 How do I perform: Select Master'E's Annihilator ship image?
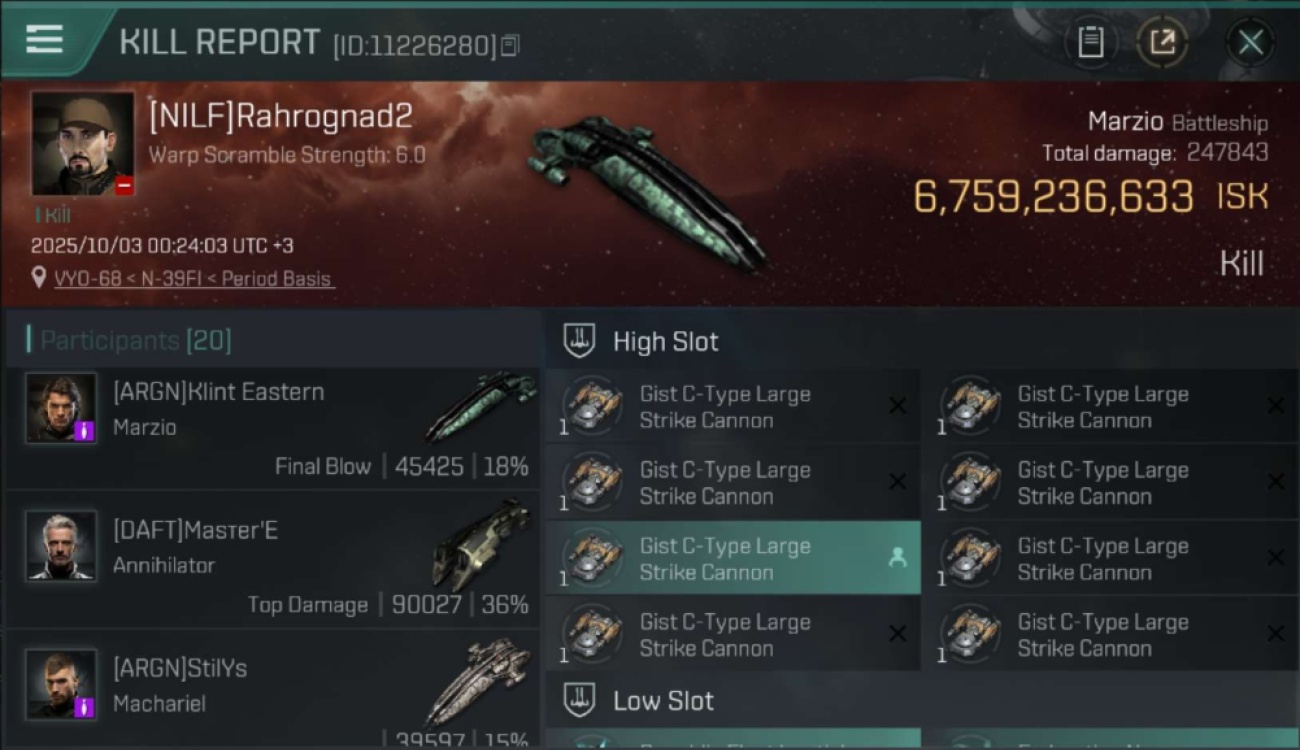(482, 545)
